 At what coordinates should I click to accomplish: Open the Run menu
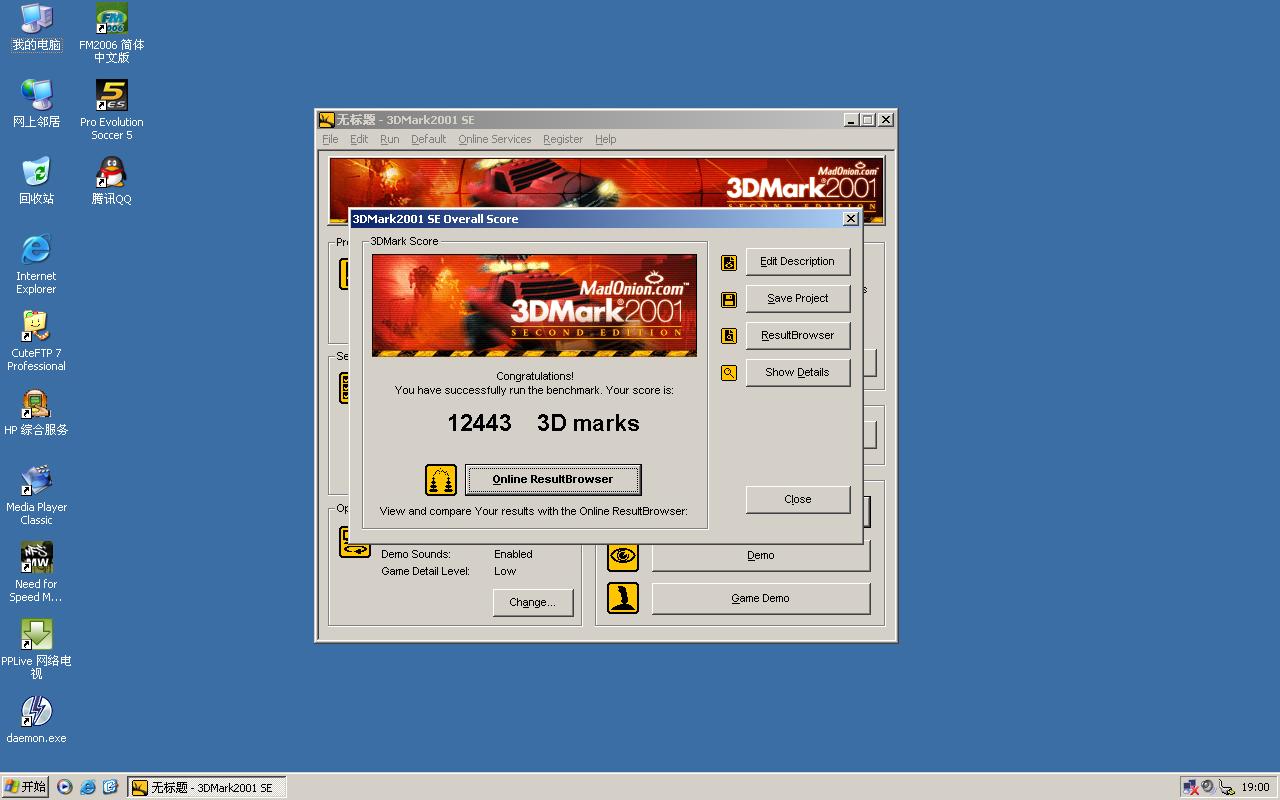coord(389,139)
